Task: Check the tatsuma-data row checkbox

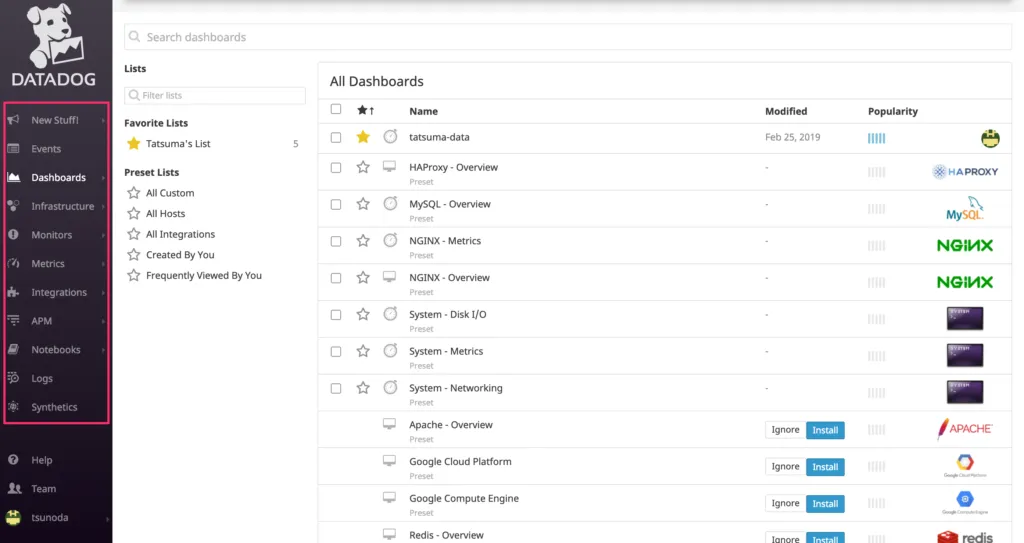Action: point(336,137)
